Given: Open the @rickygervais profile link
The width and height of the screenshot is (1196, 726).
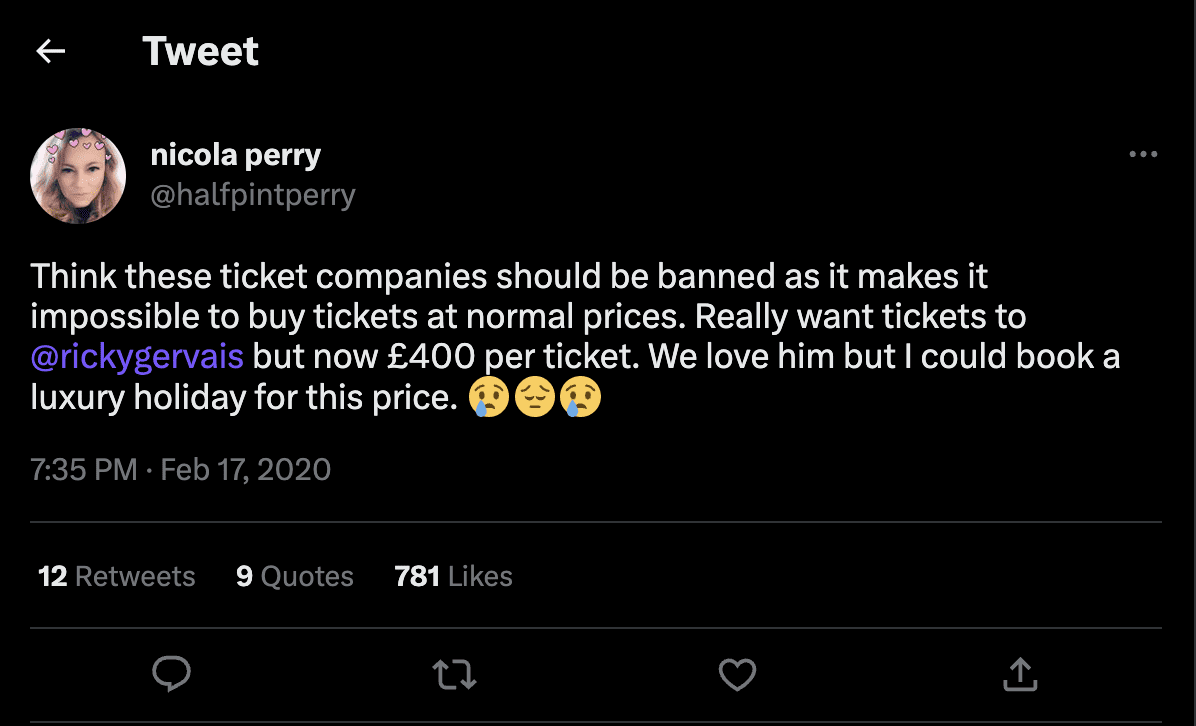Looking at the screenshot, I should (x=137, y=356).
